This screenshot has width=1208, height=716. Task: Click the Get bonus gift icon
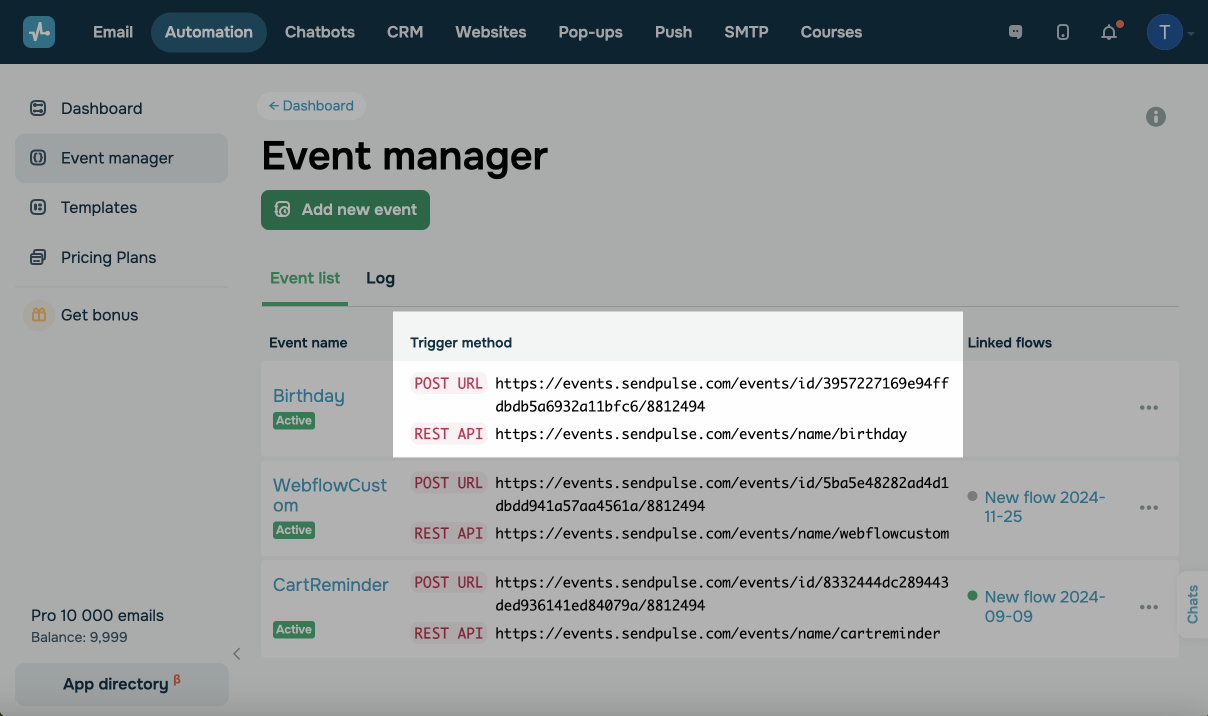[38, 315]
